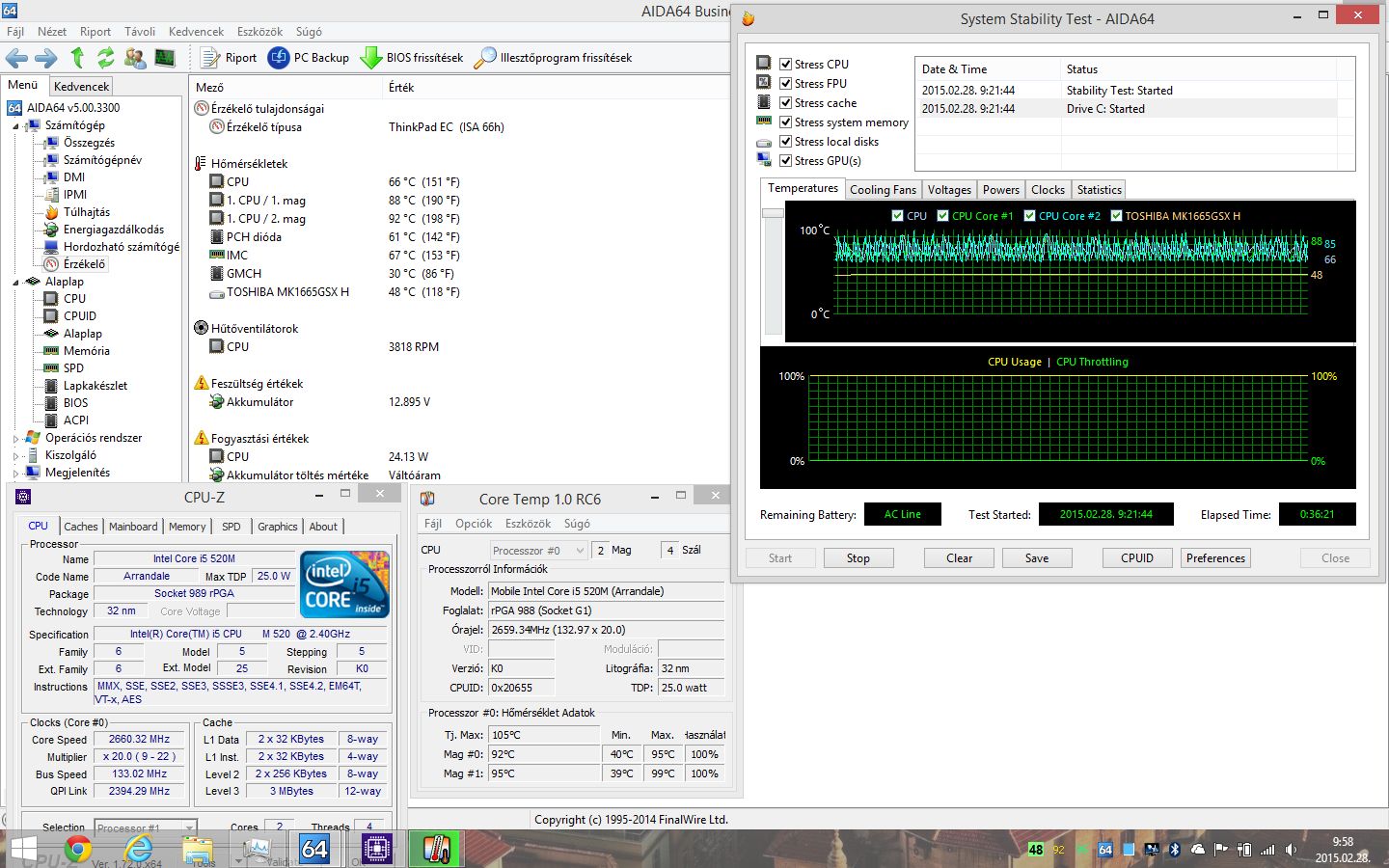1389x868 pixels.
Task: Switch to Core Temp via taskbar icon
Action: [436, 849]
